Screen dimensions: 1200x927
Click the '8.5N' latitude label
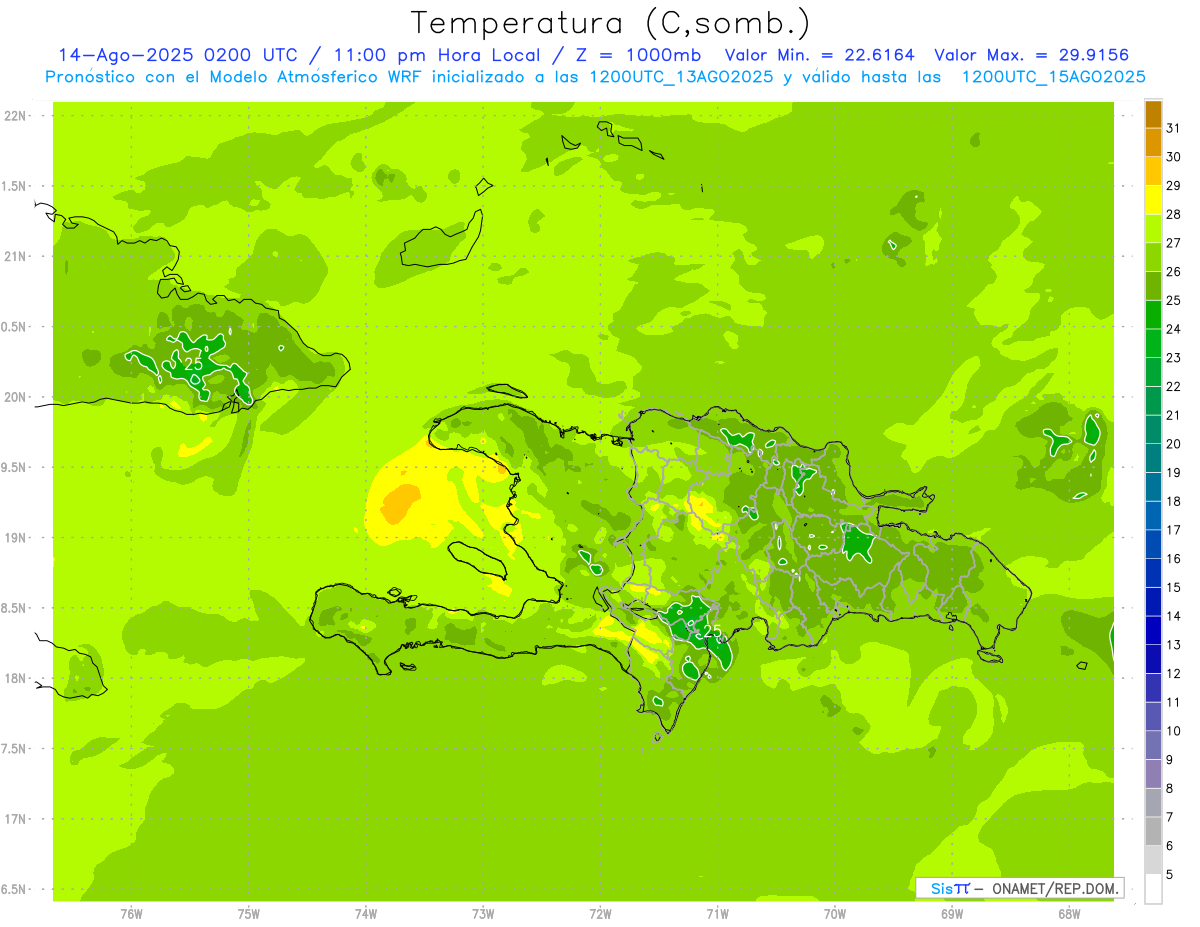pyautogui.click(x=15, y=608)
